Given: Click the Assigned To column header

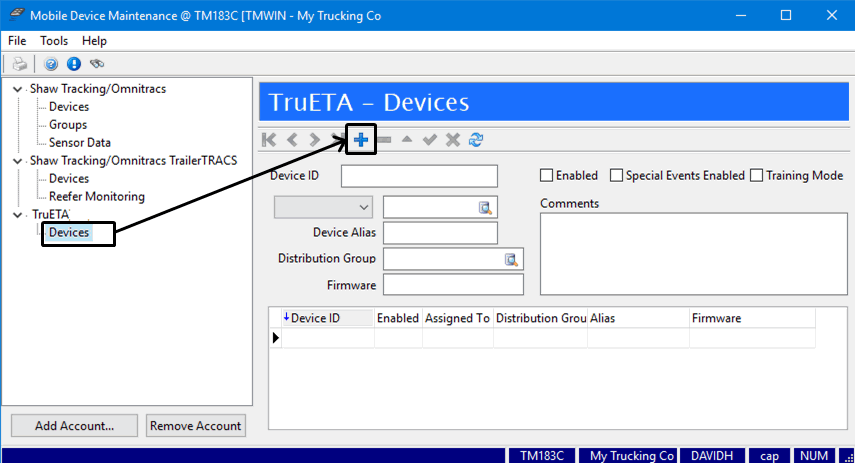Looking at the screenshot, I should tap(457, 318).
